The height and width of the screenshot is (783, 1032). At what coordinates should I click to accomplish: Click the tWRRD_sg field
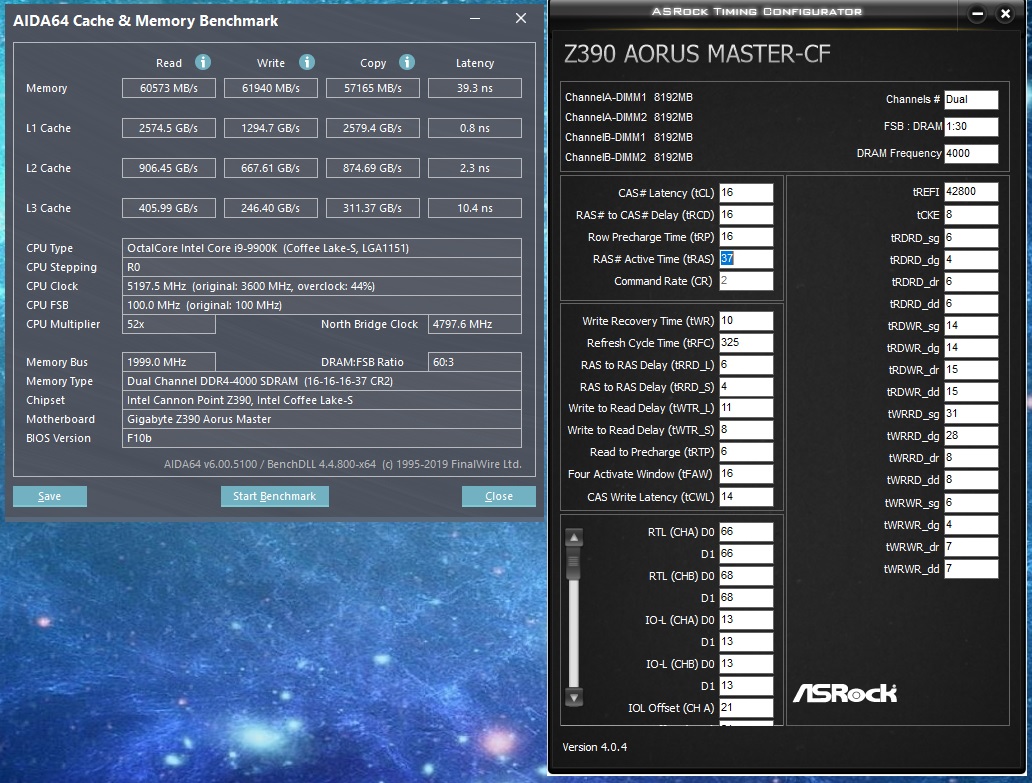[971, 414]
